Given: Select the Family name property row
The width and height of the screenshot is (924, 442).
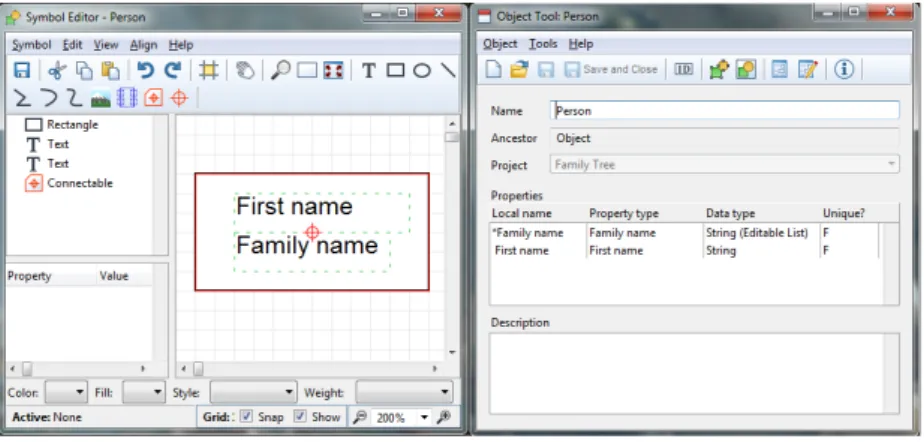Looking at the screenshot, I should [x=684, y=233].
